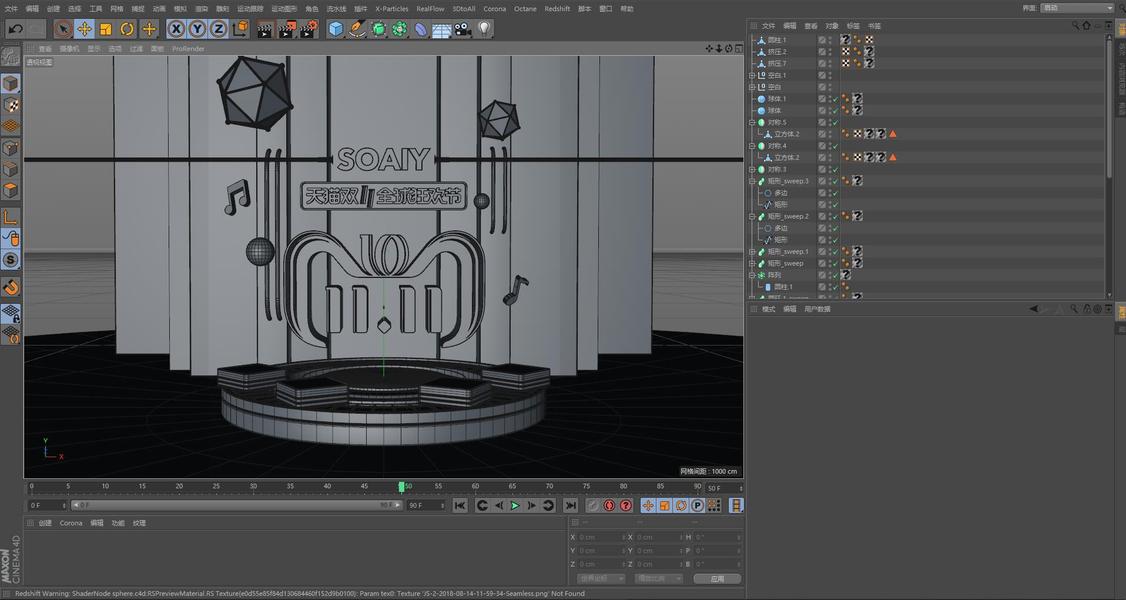Viewport: 1126px width, 600px height.
Task: Activate the Move tool
Action: click(85, 29)
